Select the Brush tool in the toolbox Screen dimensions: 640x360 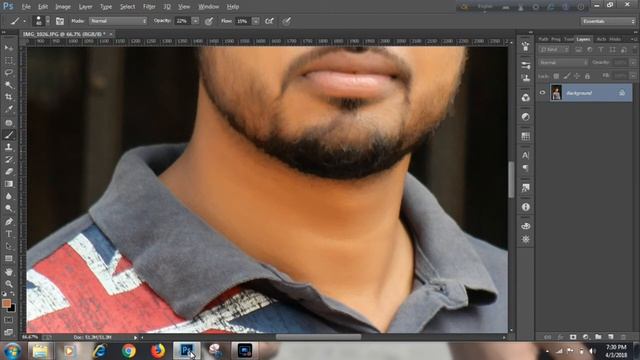pyautogui.click(x=9, y=135)
